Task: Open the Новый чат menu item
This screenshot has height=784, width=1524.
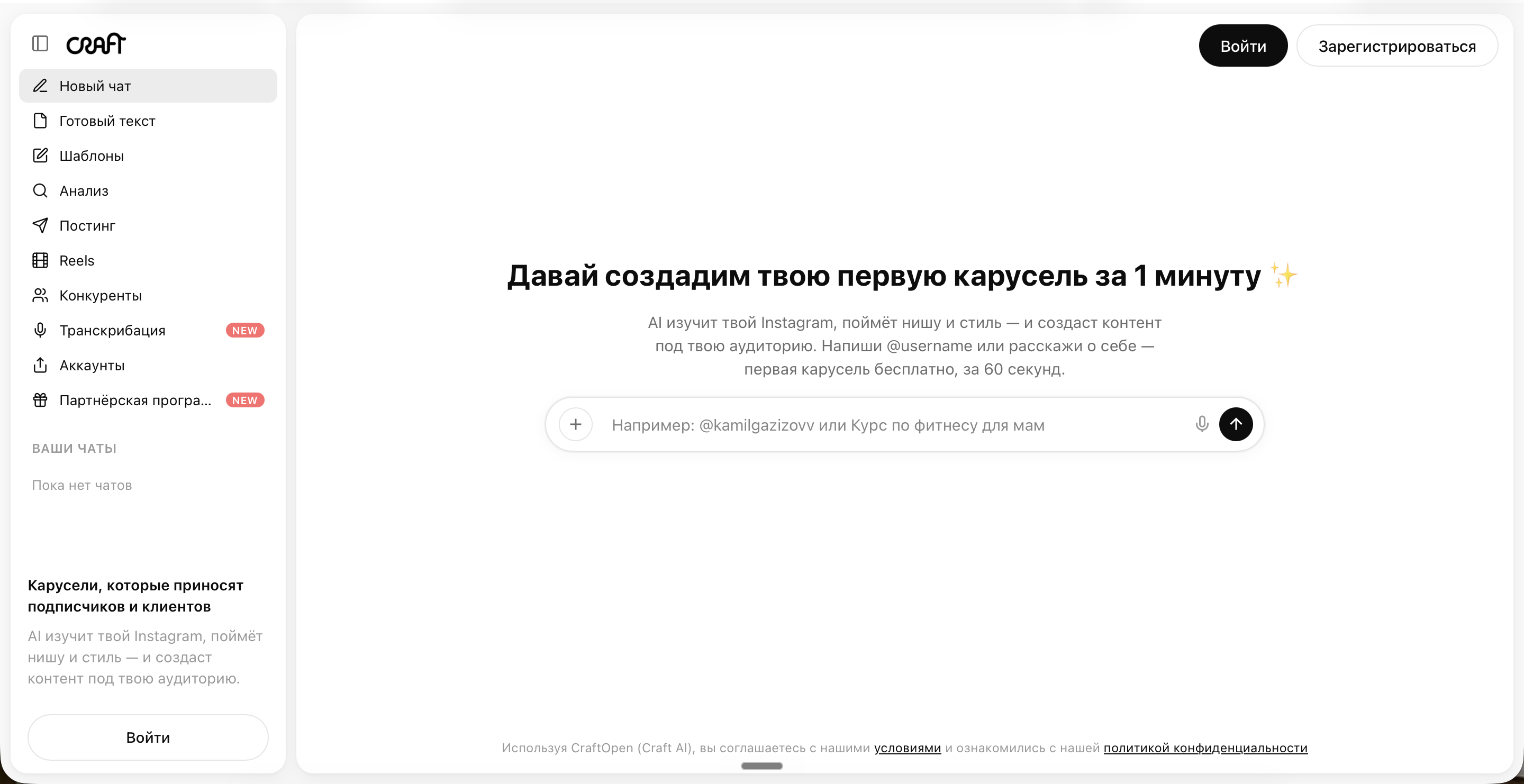Action: (148, 86)
